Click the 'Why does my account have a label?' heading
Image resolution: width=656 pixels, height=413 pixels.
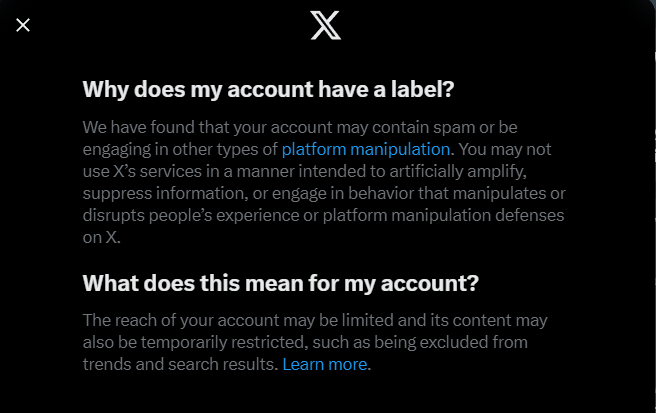tap(268, 89)
